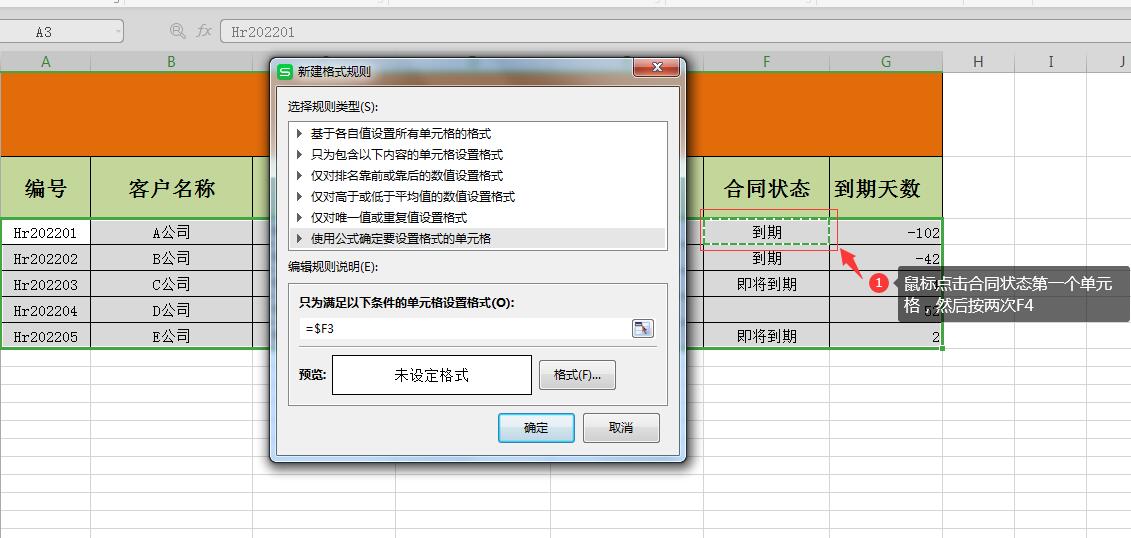Select column I header

click(1050, 62)
